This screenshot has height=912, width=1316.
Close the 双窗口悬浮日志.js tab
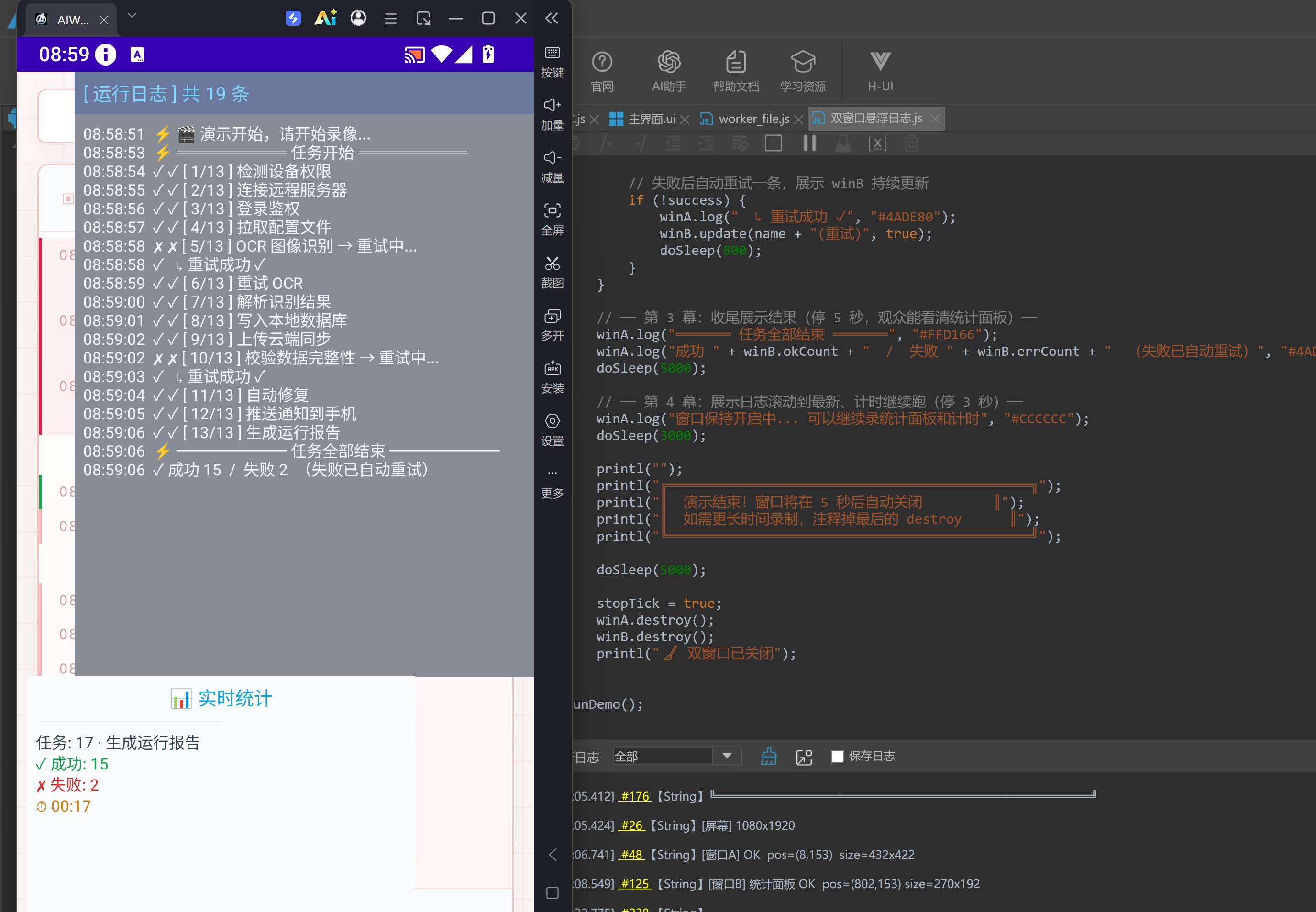point(935,118)
